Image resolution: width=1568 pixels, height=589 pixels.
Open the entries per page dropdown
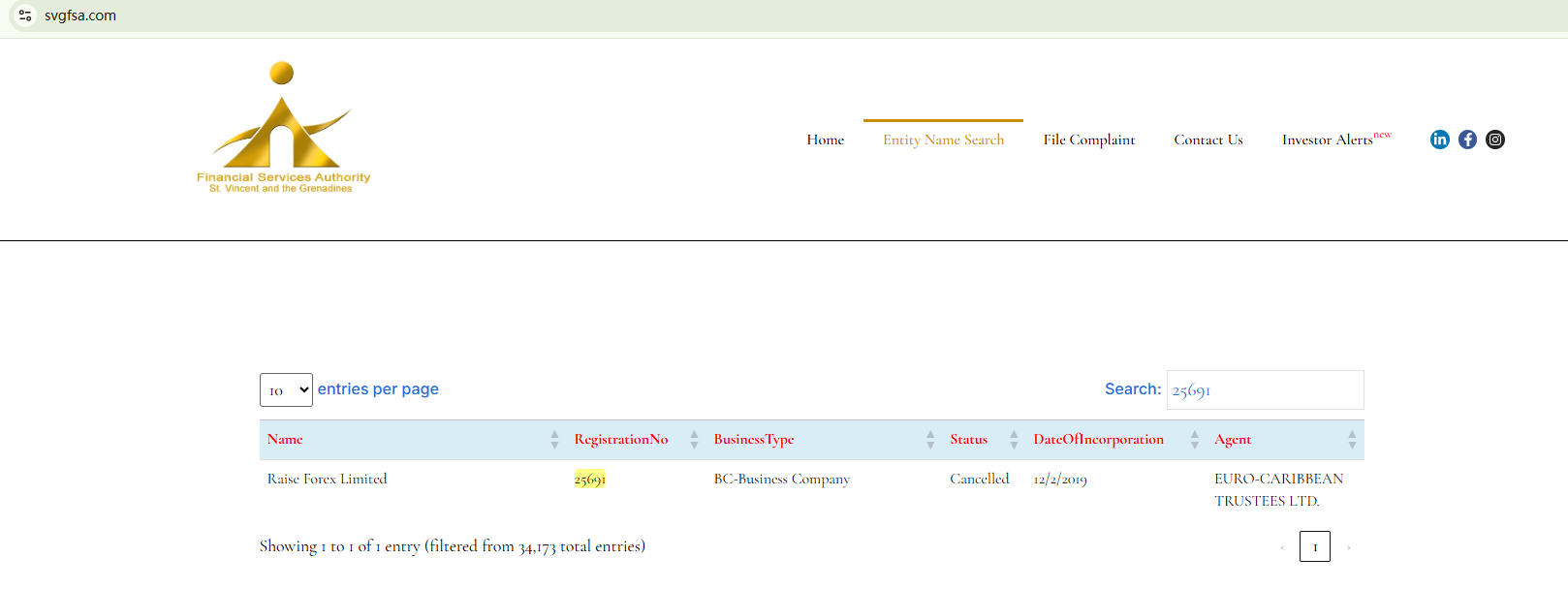pyautogui.click(x=286, y=389)
